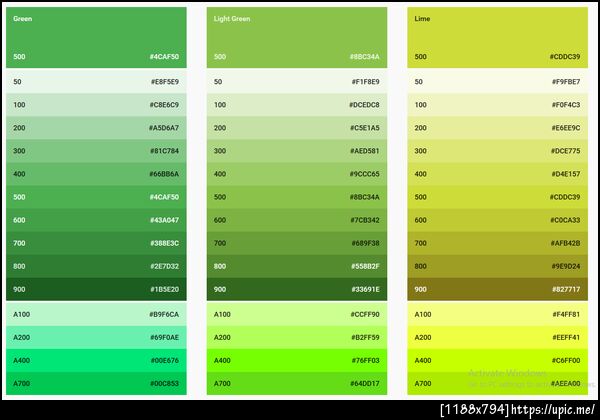
Task: Pick Lime 50 swatch #F9FBE7
Action: click(x=497, y=81)
